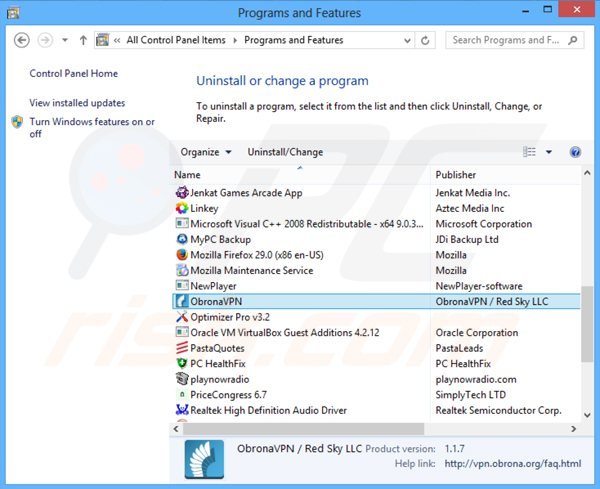Open the ObronaVPN faq.html help link
The height and width of the screenshot is (489, 600).
pos(513,464)
